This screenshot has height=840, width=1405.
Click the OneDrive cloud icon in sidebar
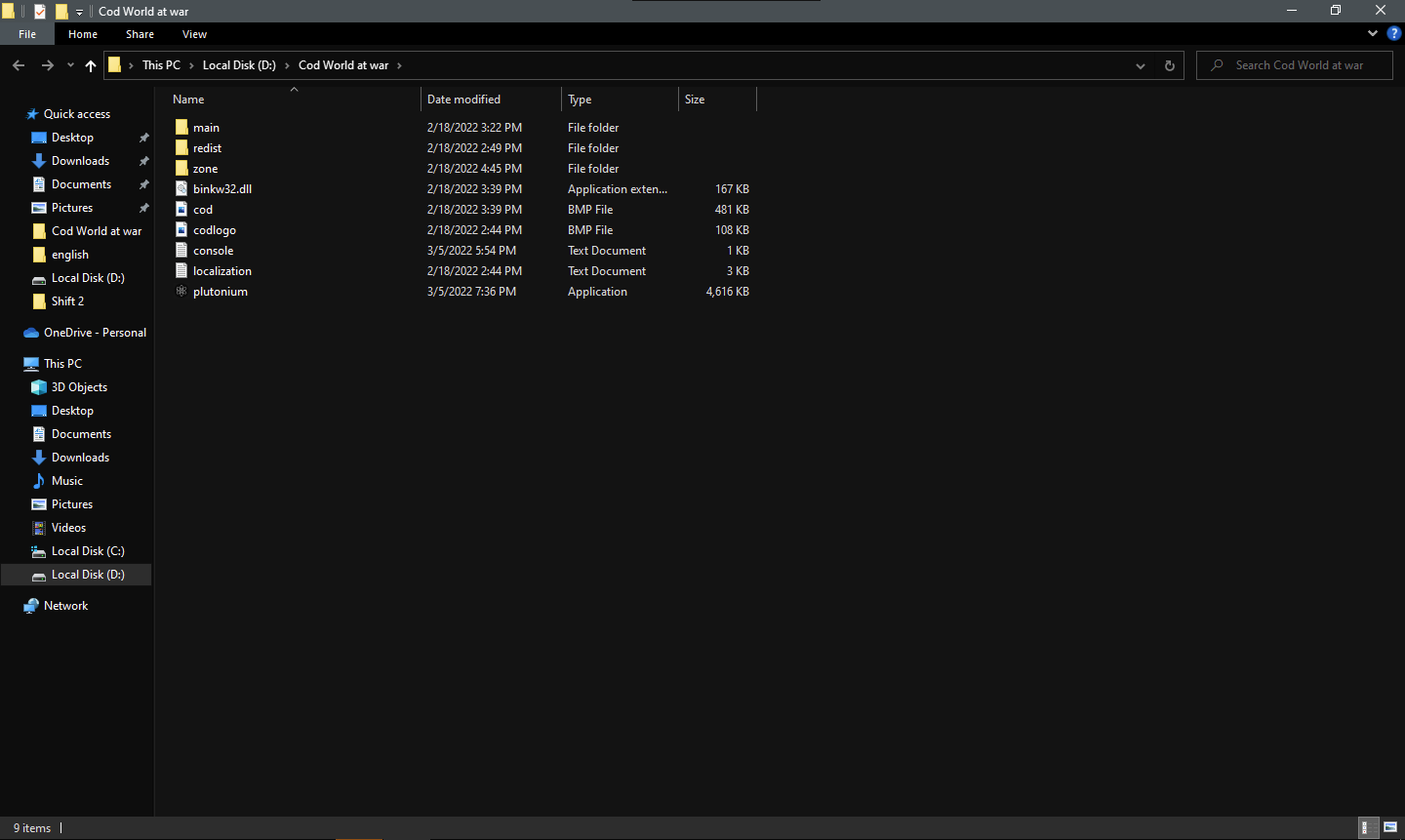pyautogui.click(x=31, y=333)
